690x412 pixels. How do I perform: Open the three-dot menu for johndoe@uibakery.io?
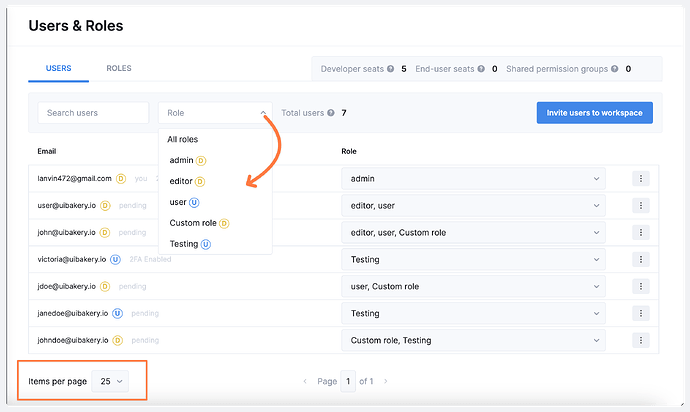641,340
